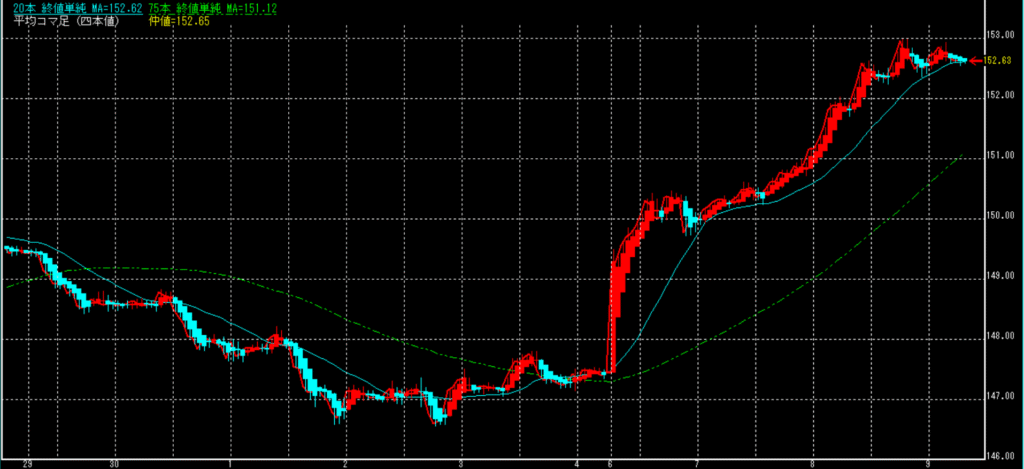The image size is (1024, 469).
Task: Click date 2 on the time axis
Action: click(x=345, y=464)
